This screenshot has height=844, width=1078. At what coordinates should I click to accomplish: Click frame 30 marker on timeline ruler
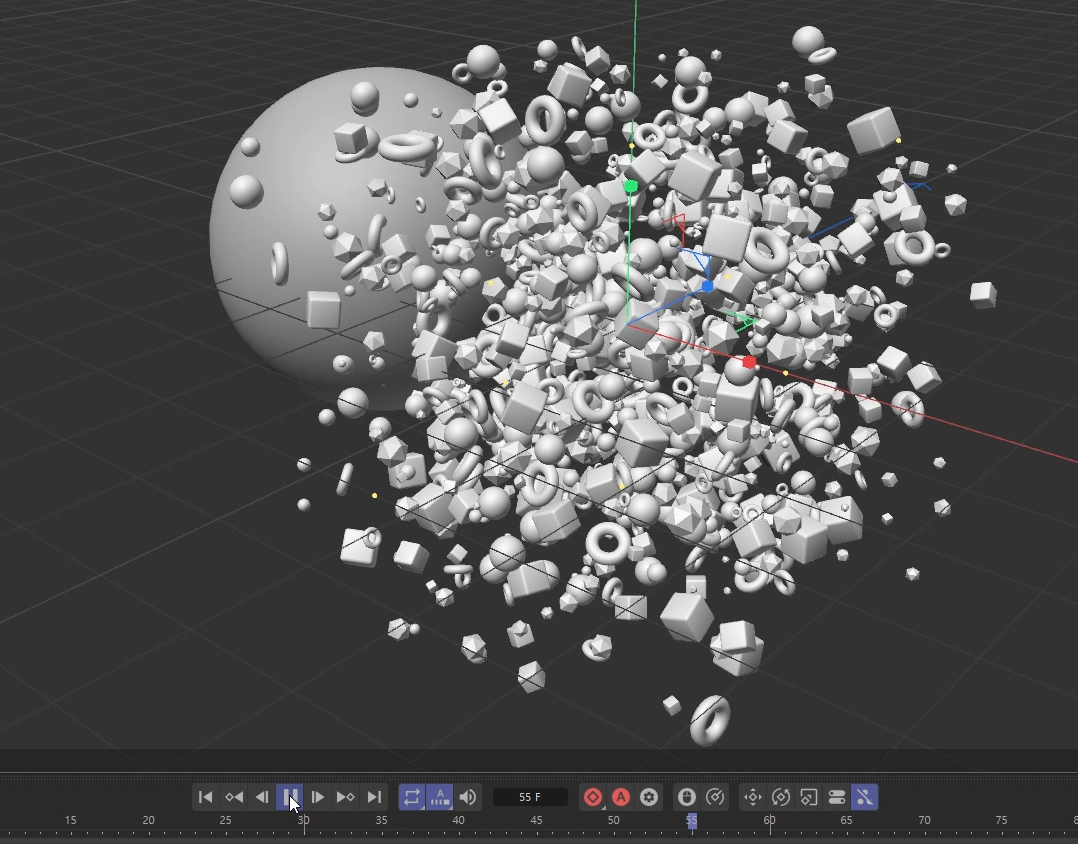tap(303, 821)
